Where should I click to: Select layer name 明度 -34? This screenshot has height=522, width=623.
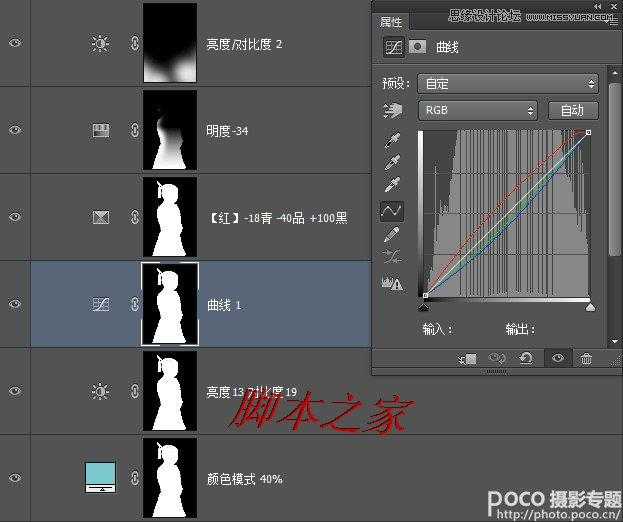coord(227,131)
